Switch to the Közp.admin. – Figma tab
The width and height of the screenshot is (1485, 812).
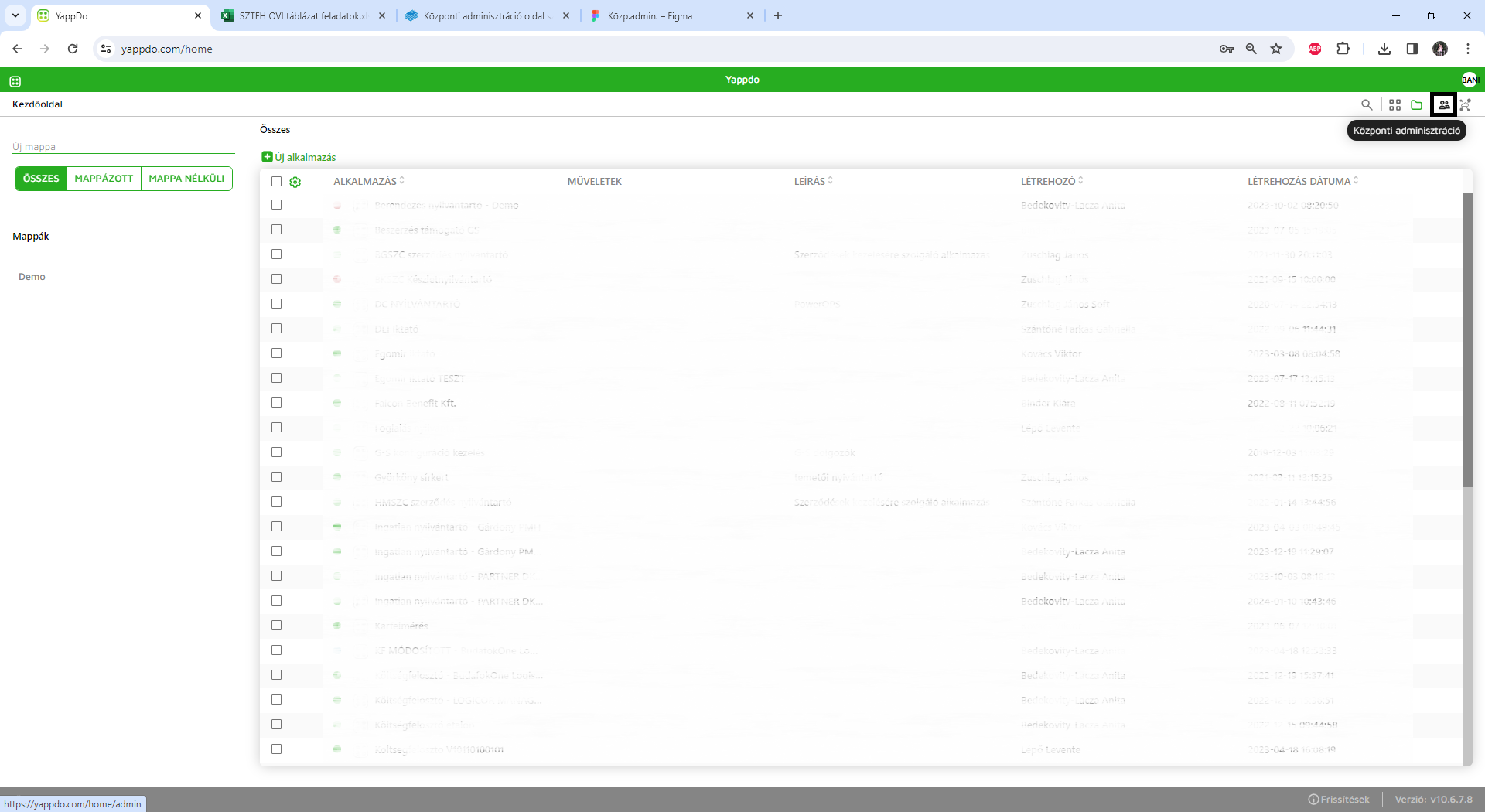point(671,15)
